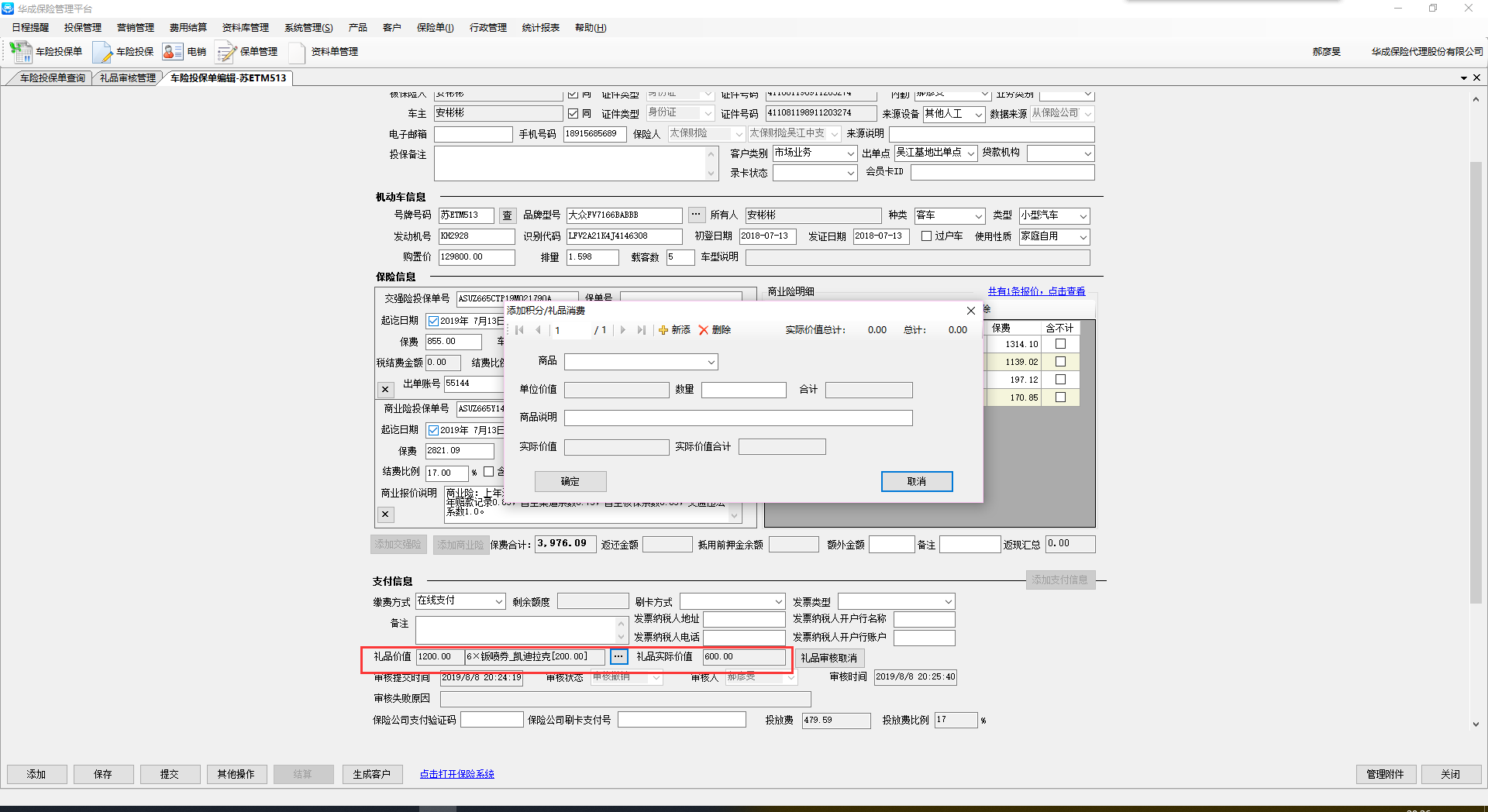Click 新添 plus icon in dialog

click(663, 330)
